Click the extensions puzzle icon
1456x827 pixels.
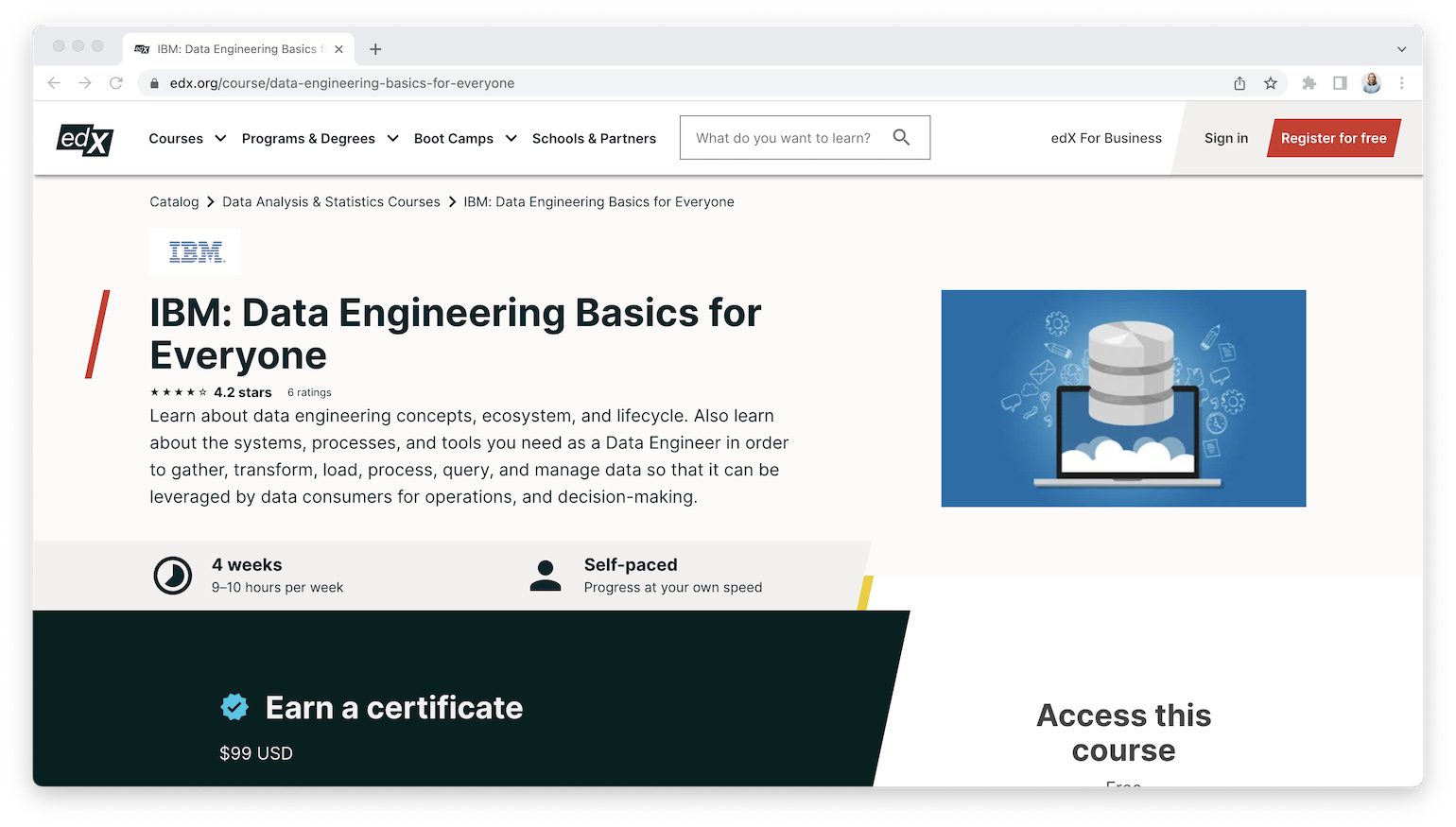coord(1309,83)
